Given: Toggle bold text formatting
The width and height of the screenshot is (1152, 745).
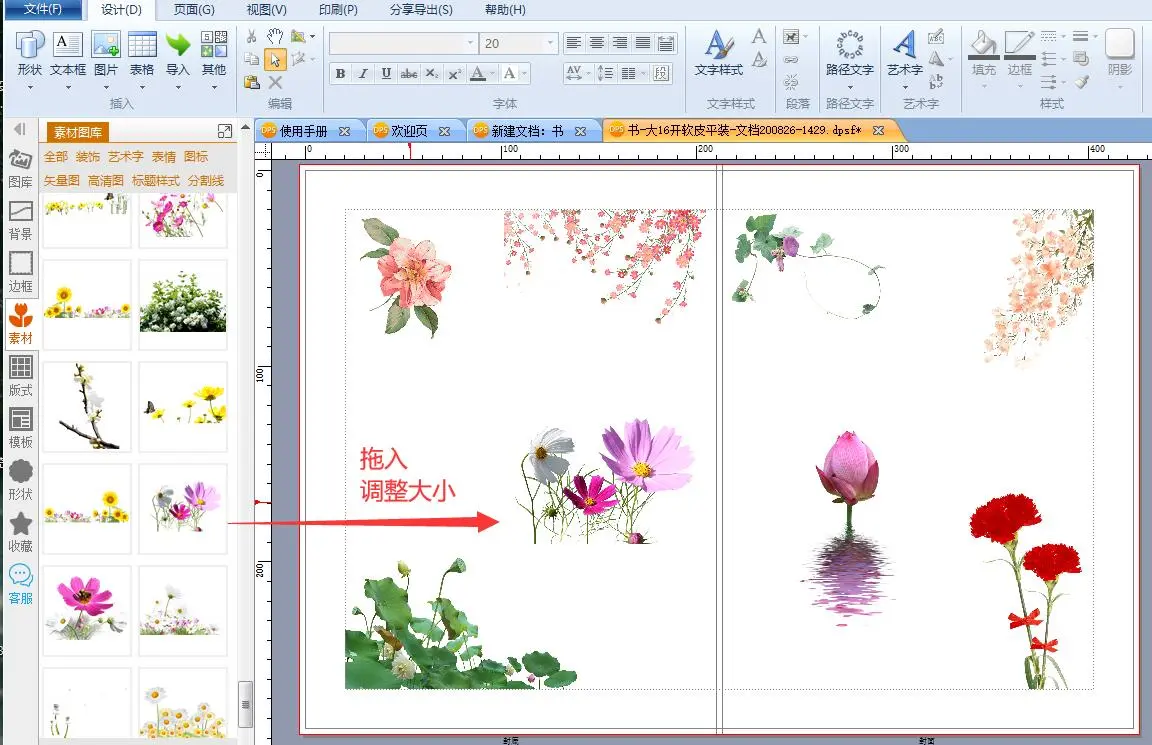Looking at the screenshot, I should [340, 73].
